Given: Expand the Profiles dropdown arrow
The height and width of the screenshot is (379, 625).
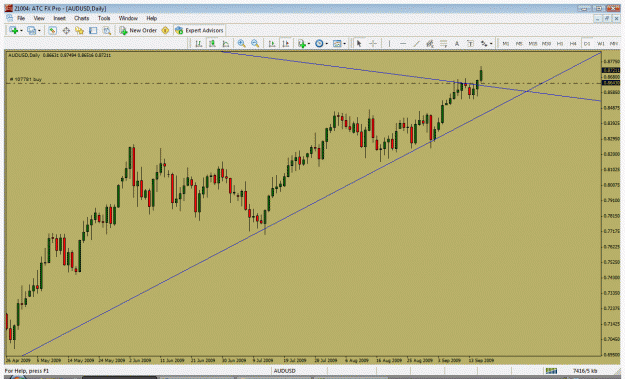Looking at the screenshot, I should (39, 31).
